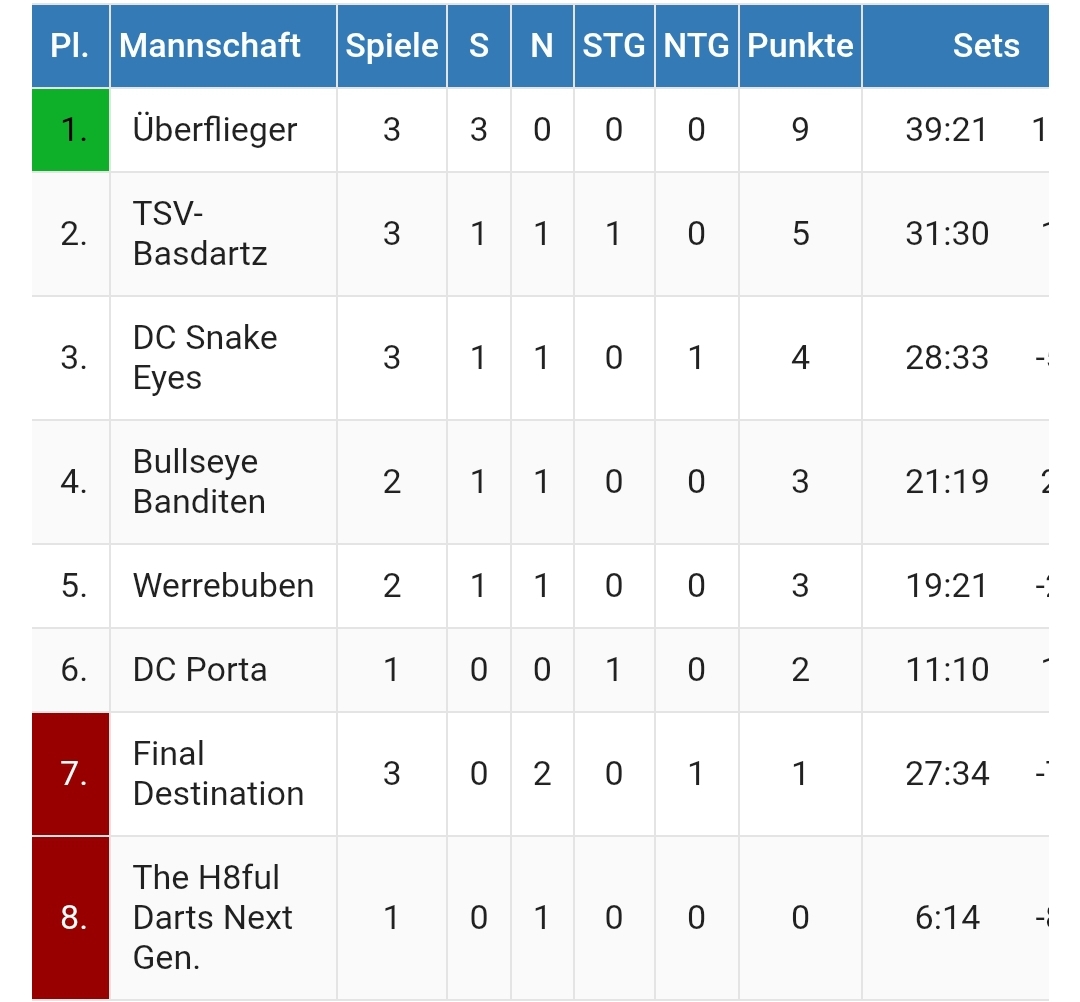Click the green first place cell
Screen dimensions: 1080x1002
coord(70,129)
